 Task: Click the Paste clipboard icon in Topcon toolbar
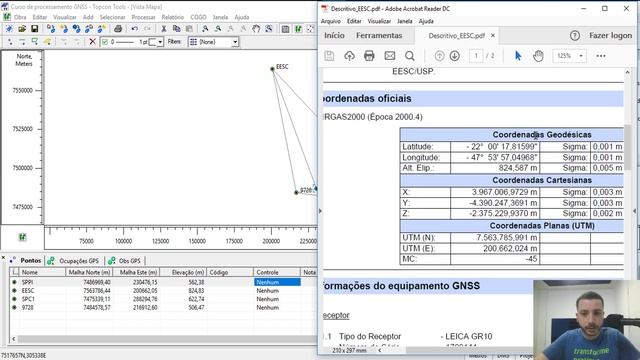(189, 29)
